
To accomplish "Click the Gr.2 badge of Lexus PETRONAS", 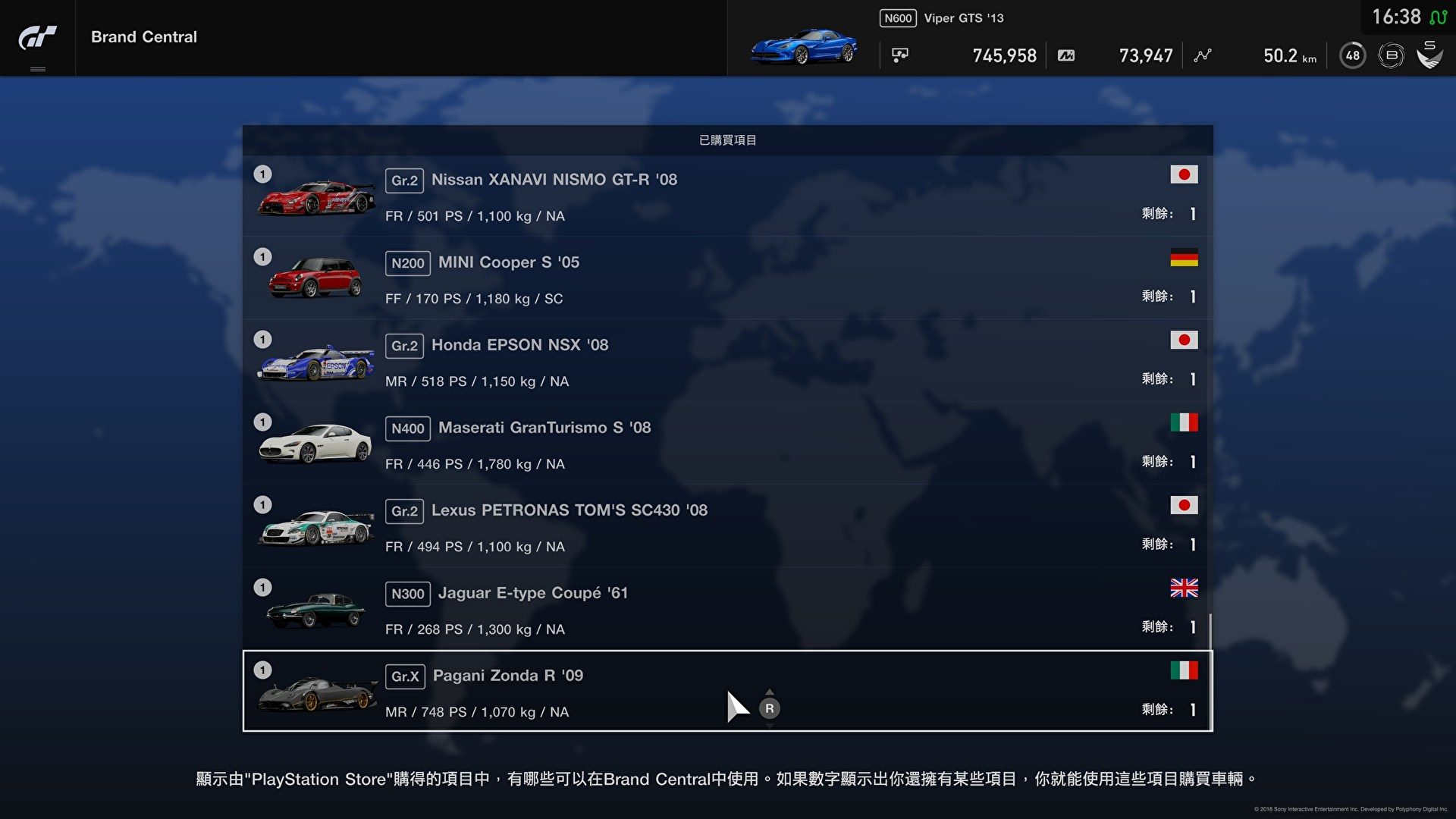I will click(404, 511).
